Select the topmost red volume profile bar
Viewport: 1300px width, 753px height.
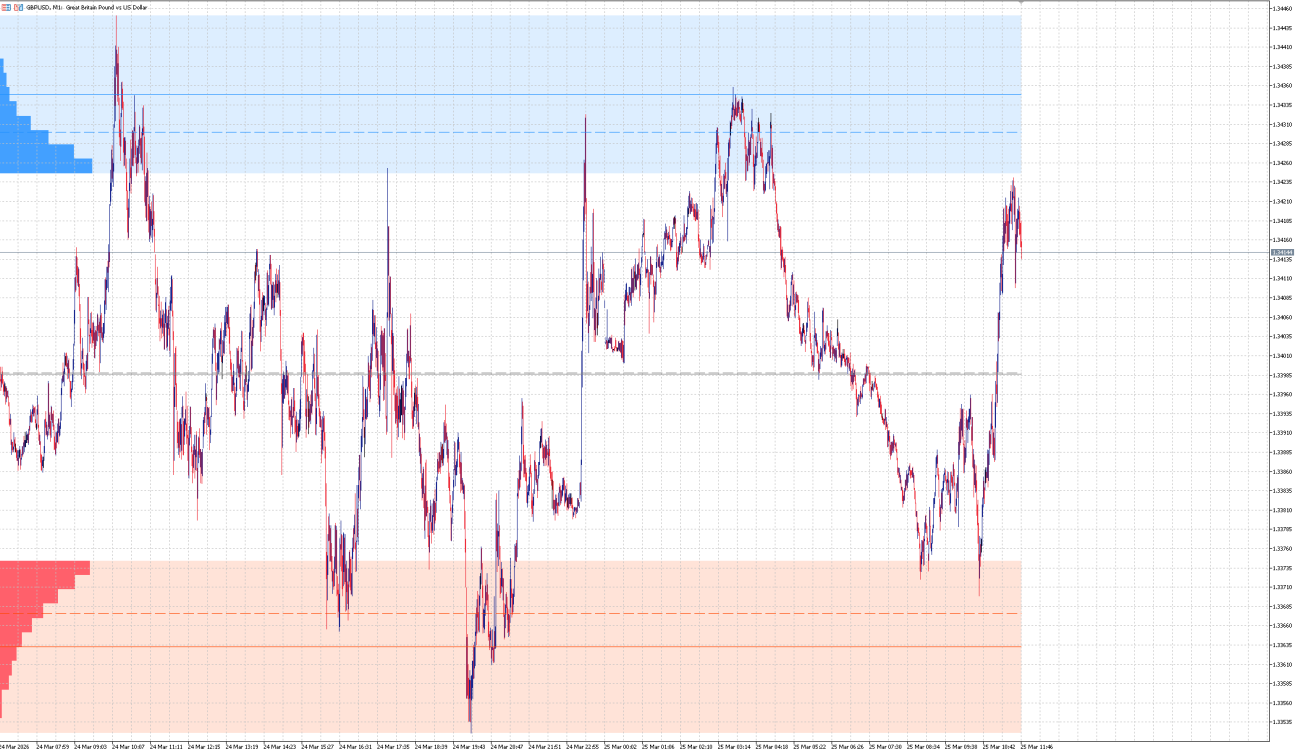coord(45,565)
